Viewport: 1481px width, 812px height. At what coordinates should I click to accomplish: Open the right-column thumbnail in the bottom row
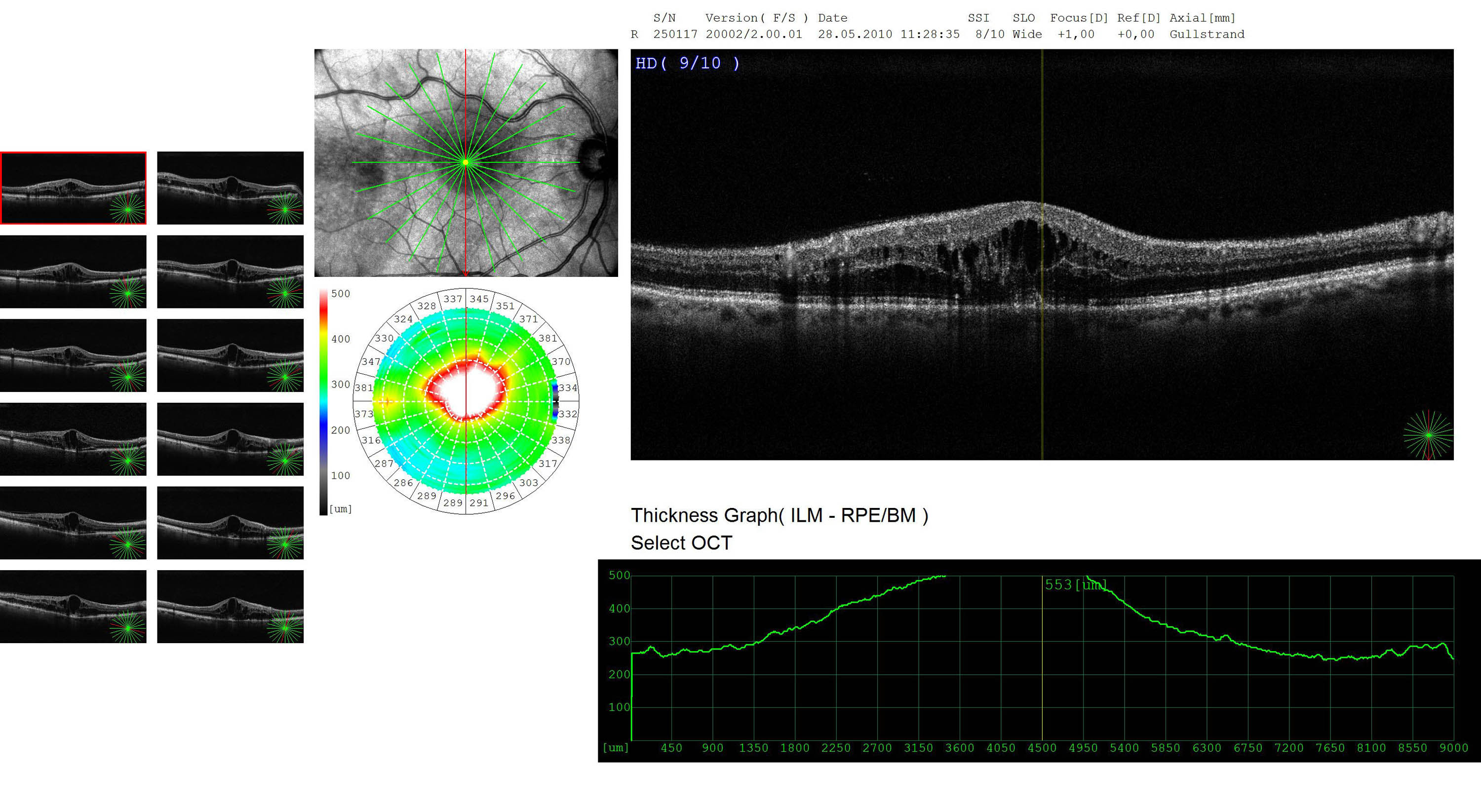[x=230, y=607]
